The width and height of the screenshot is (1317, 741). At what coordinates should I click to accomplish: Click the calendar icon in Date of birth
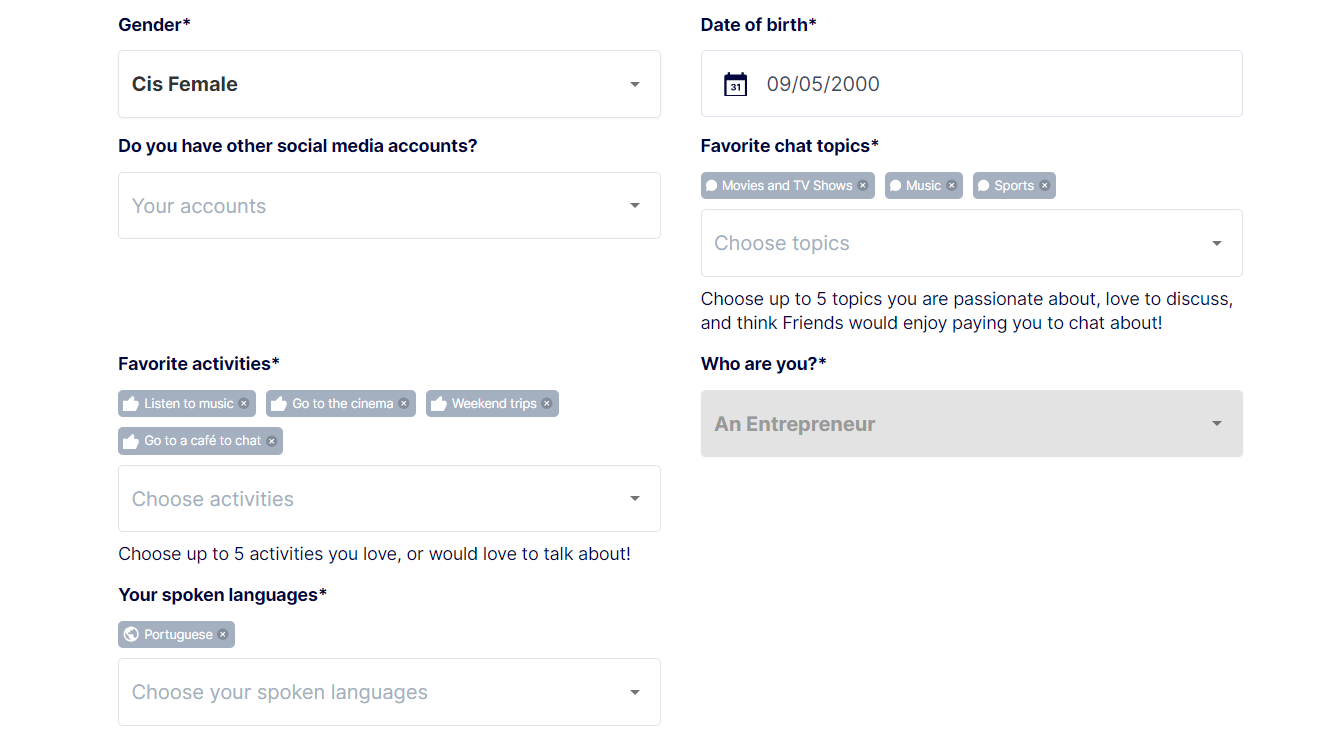pos(735,84)
